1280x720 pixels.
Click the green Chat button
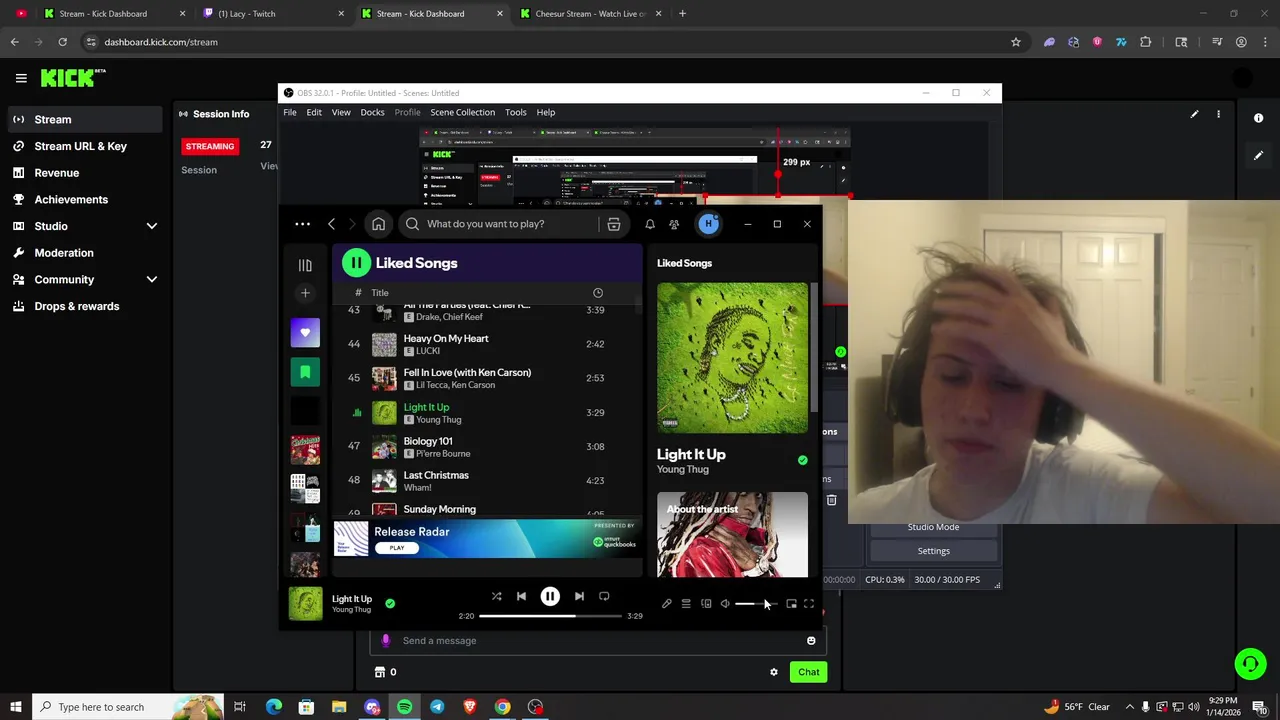tap(808, 672)
